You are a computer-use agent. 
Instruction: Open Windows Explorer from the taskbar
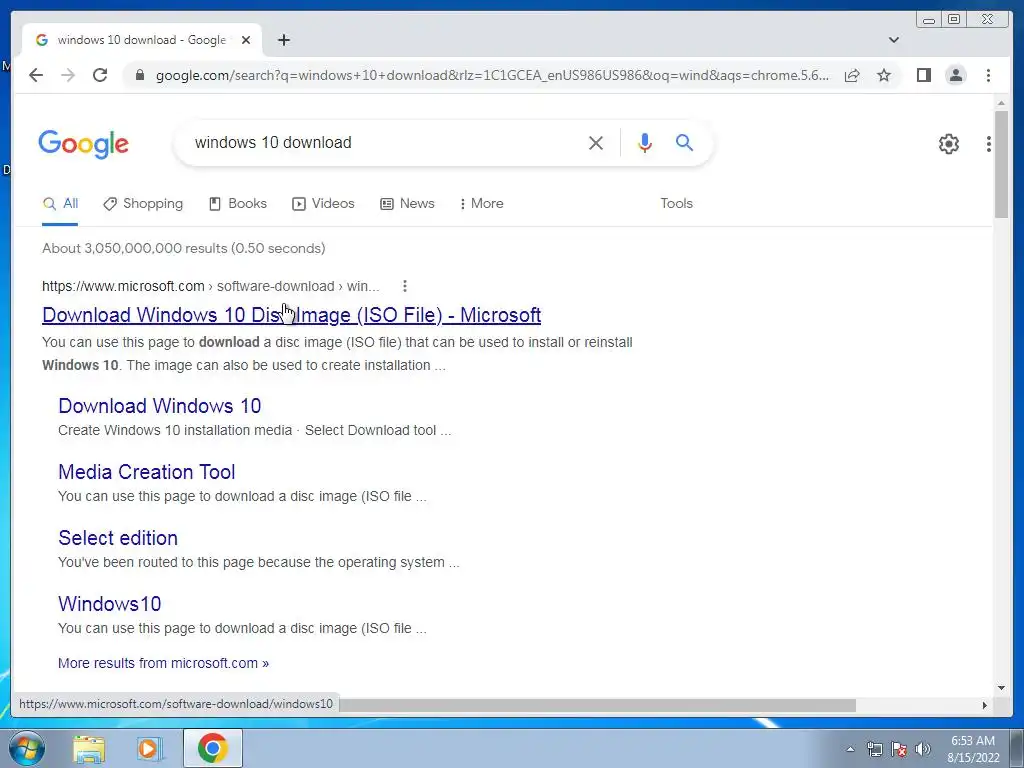[x=89, y=748]
